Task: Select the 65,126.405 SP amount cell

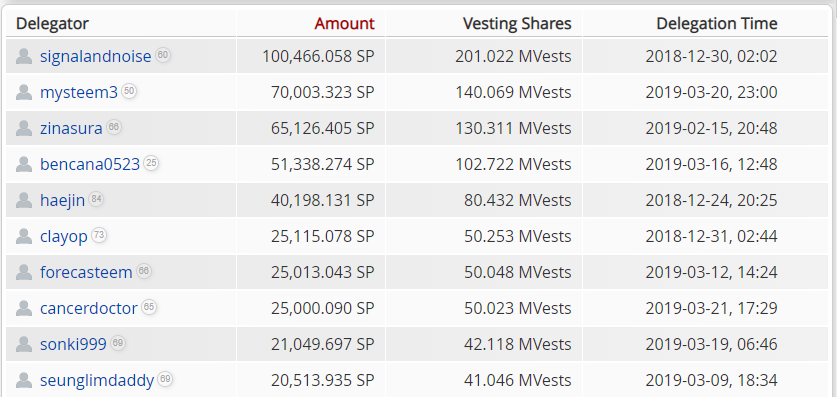Action: (311, 128)
